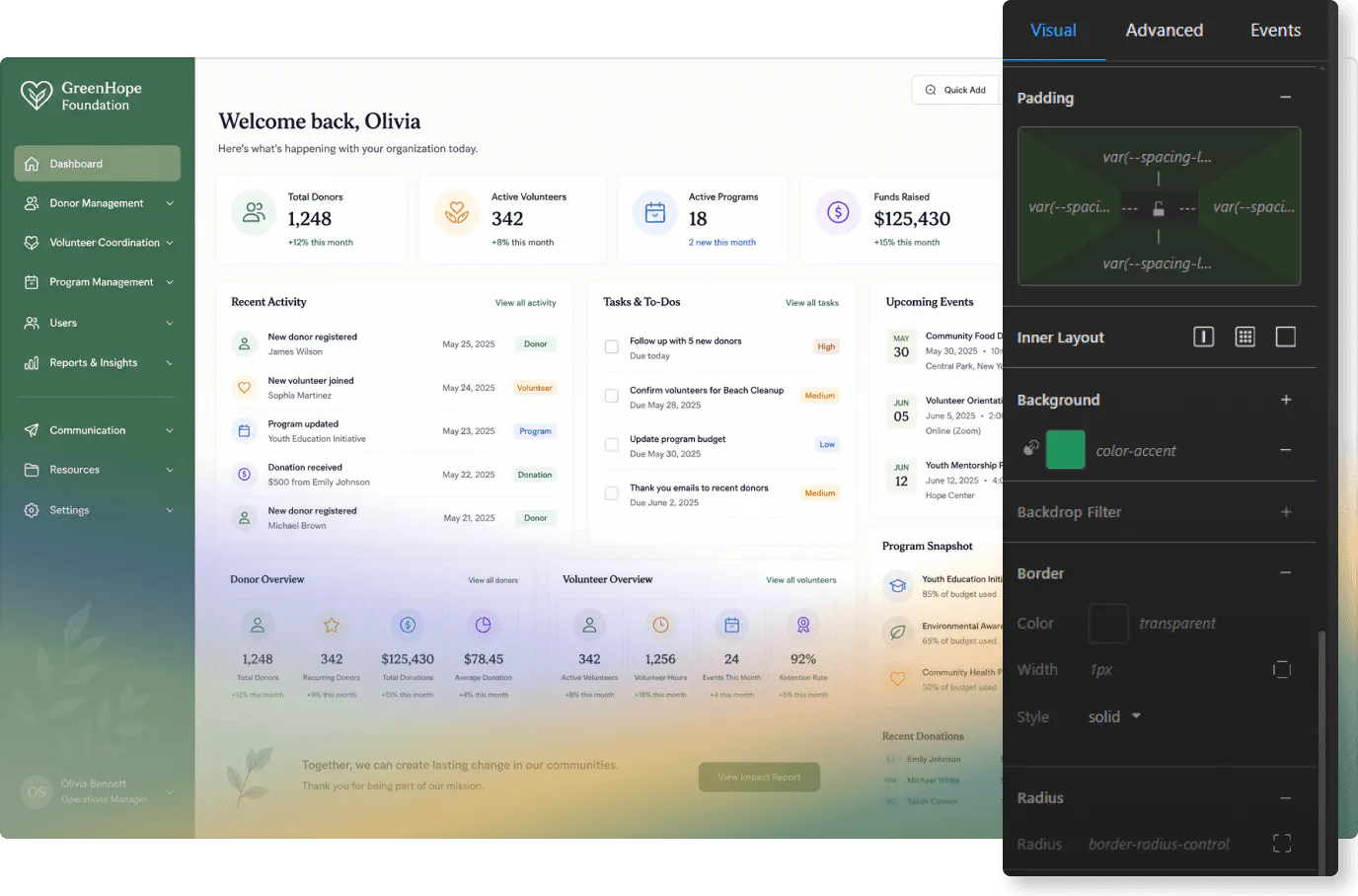1358x896 pixels.
Task: Check the Update program budget task
Action: 612,445
